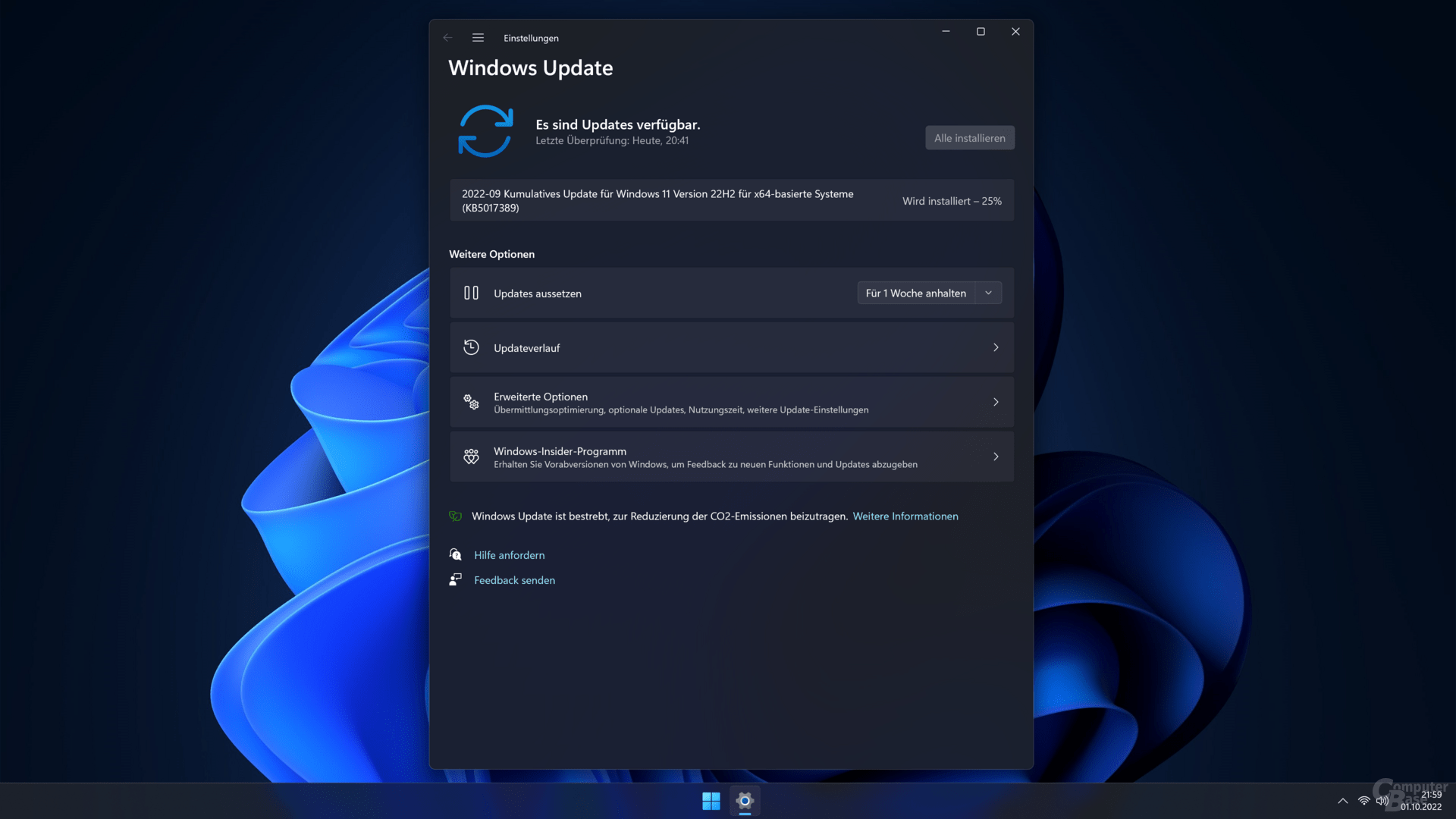Viewport: 1456px width, 819px height.
Task: Click the Feedback senden person icon
Action: pyautogui.click(x=455, y=580)
